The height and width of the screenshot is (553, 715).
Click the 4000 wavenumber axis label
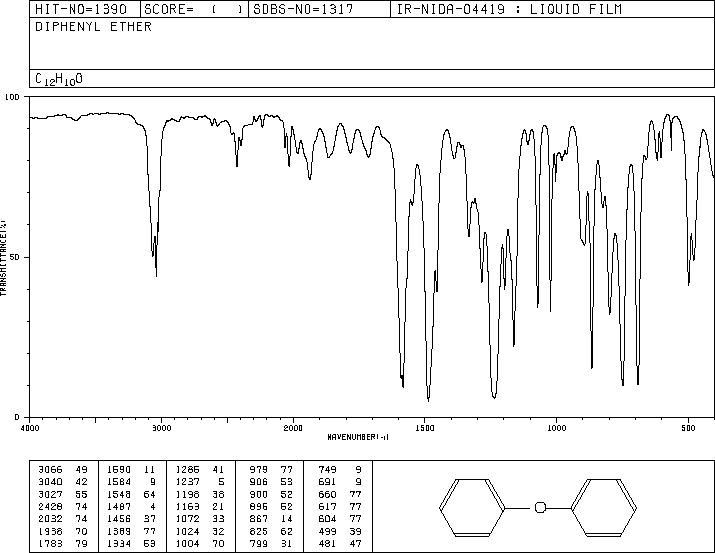[30, 428]
